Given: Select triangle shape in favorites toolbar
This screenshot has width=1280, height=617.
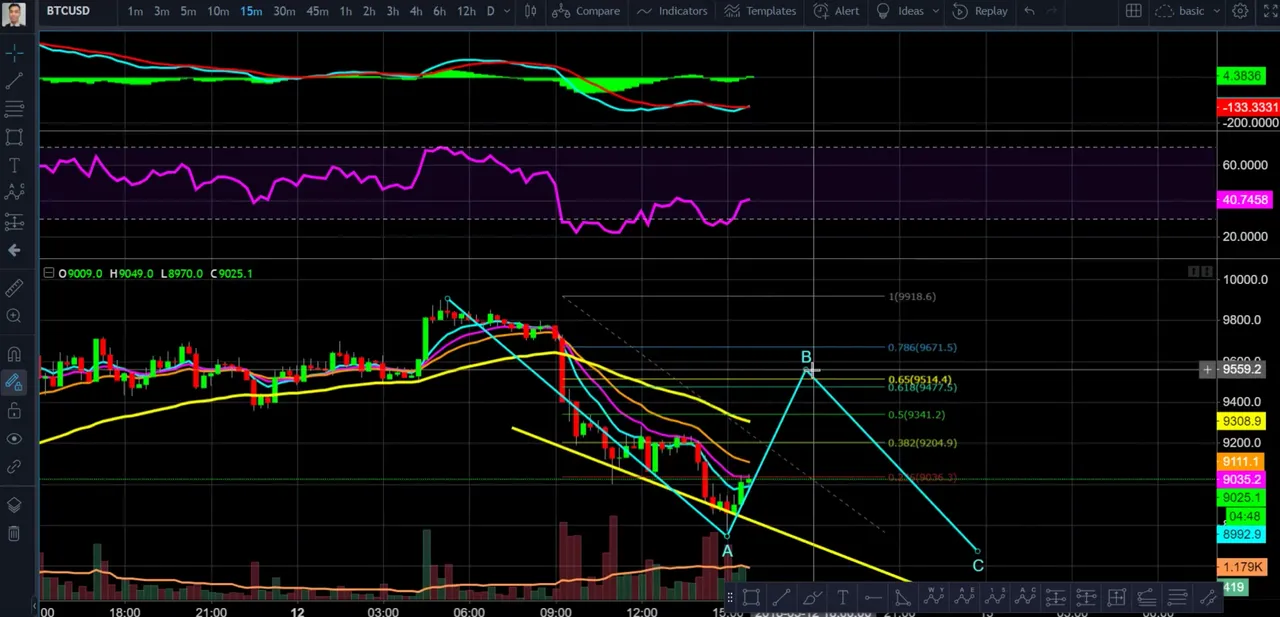Looking at the screenshot, I should pyautogui.click(x=903, y=598).
